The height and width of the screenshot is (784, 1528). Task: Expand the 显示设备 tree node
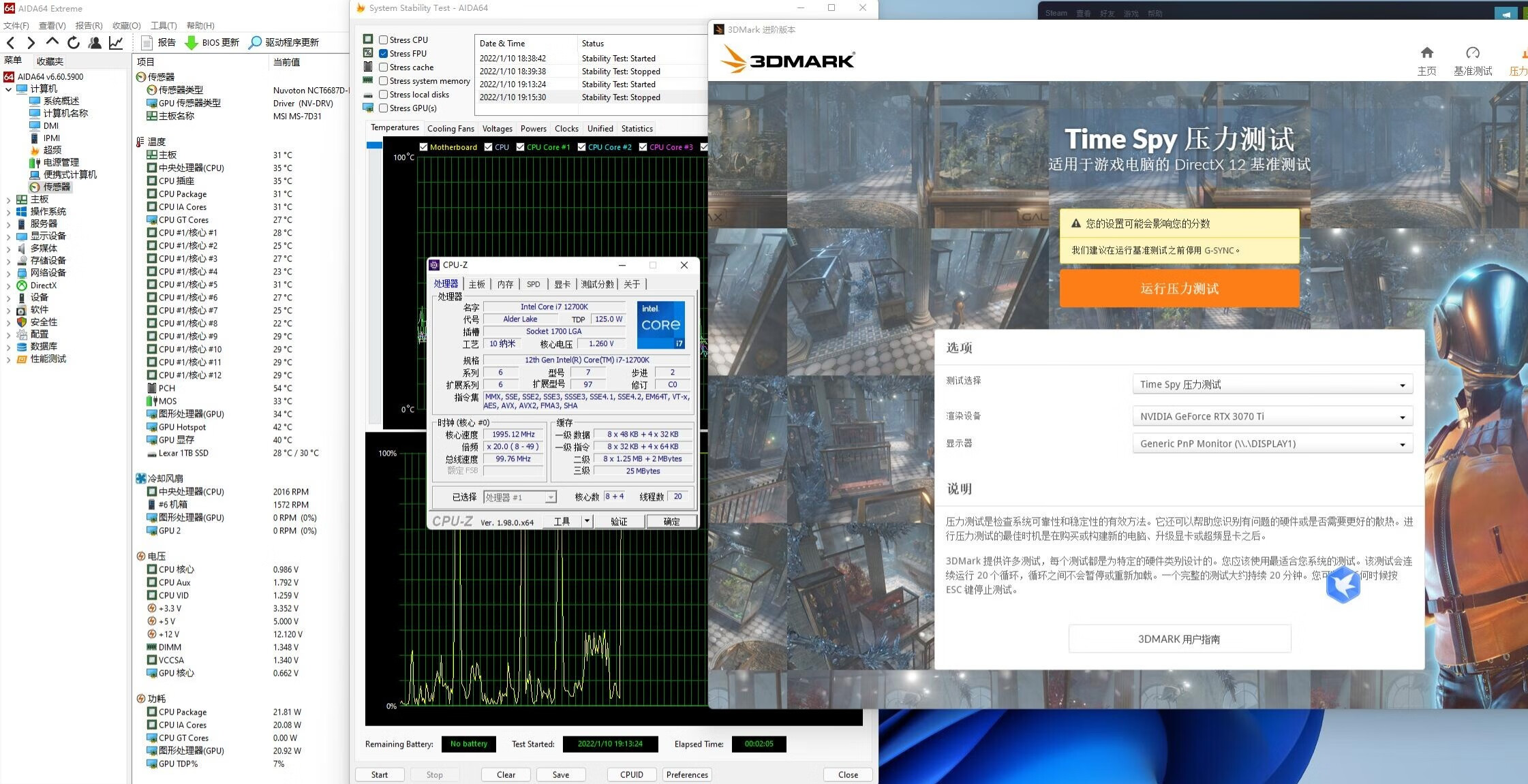[x=8, y=236]
